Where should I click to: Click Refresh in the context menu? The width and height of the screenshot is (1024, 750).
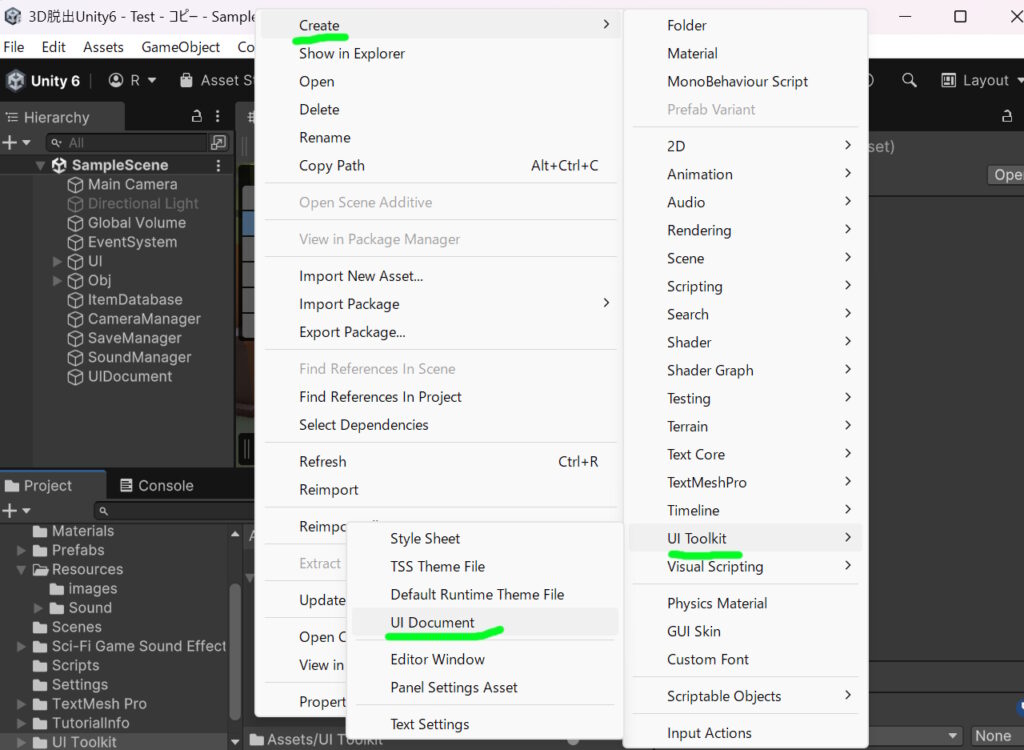coord(440,462)
